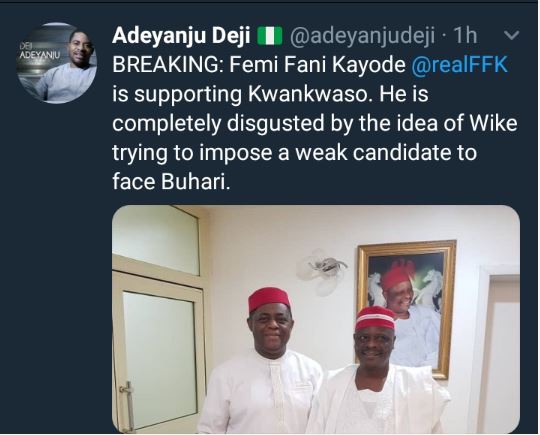The image size is (540, 435).
Task: Click the gold-framed portrait on the wall
Action: click(405, 308)
